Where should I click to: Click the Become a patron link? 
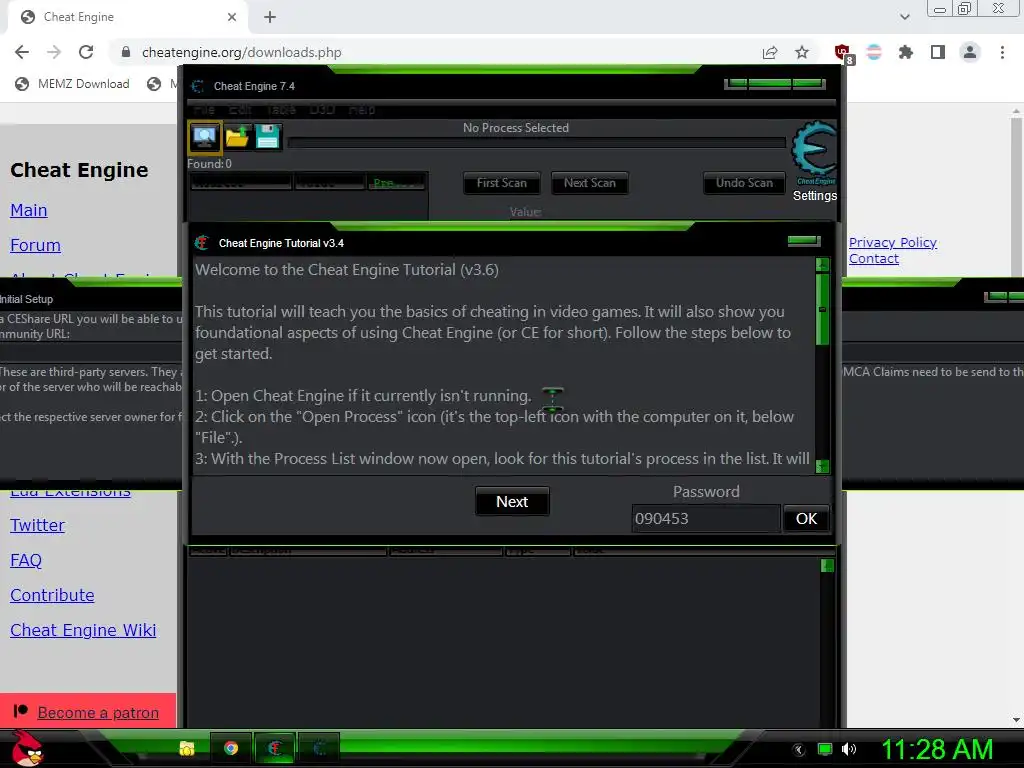click(x=98, y=712)
